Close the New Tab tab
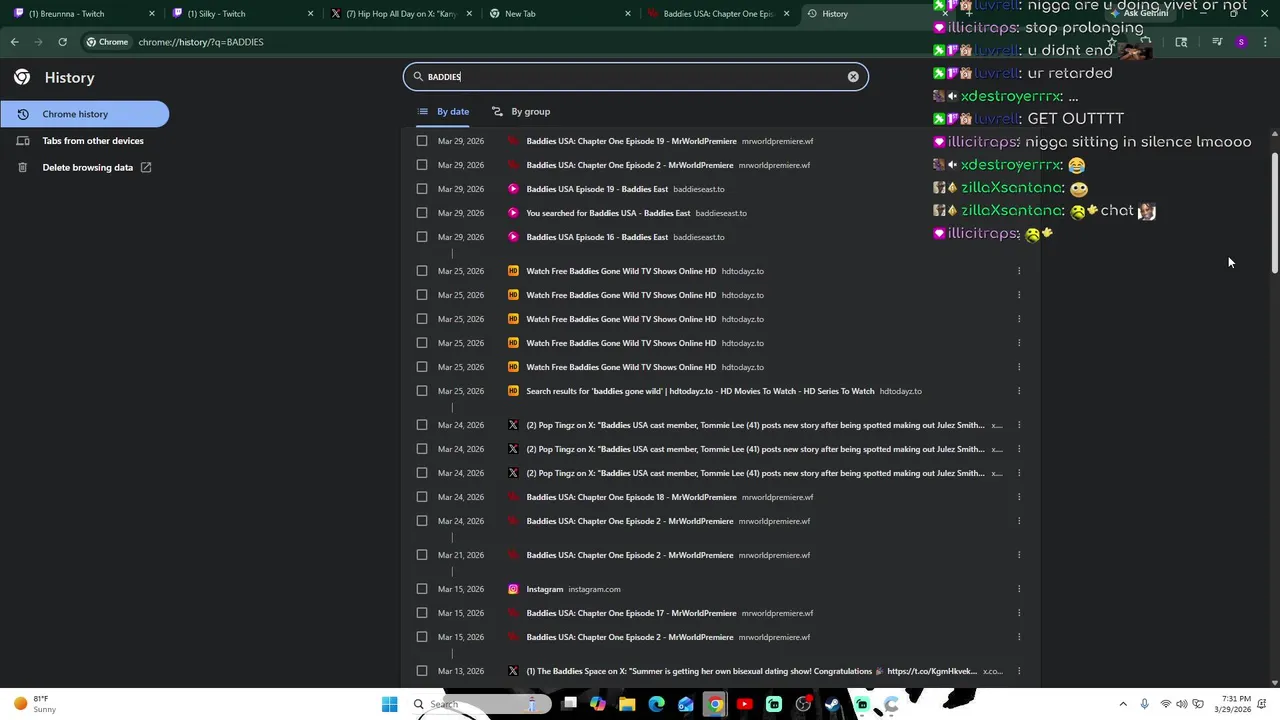Image resolution: width=1280 pixels, height=720 pixels. (628, 14)
